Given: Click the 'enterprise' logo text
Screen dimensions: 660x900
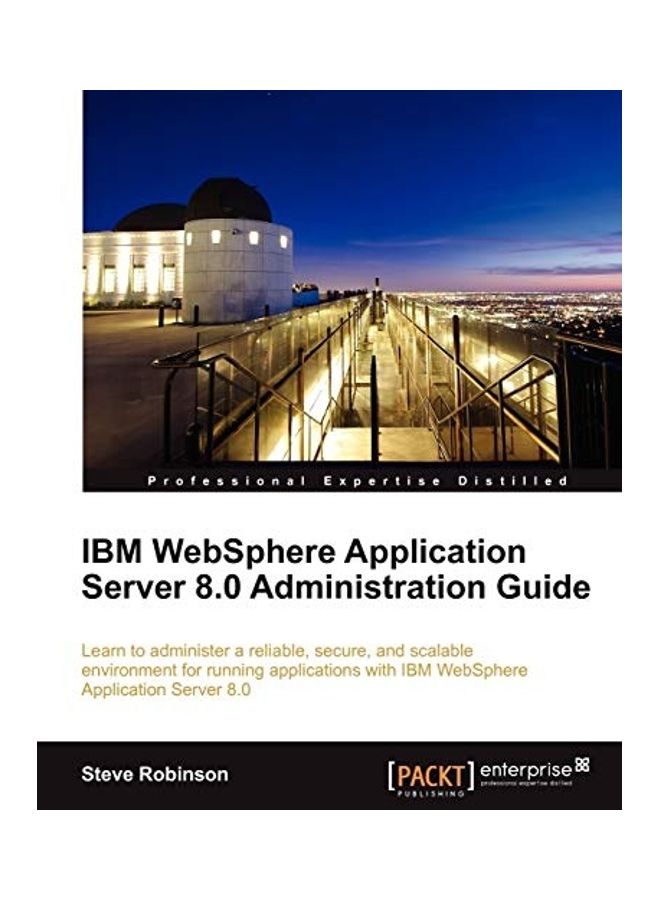Looking at the screenshot, I should click(x=526, y=769).
